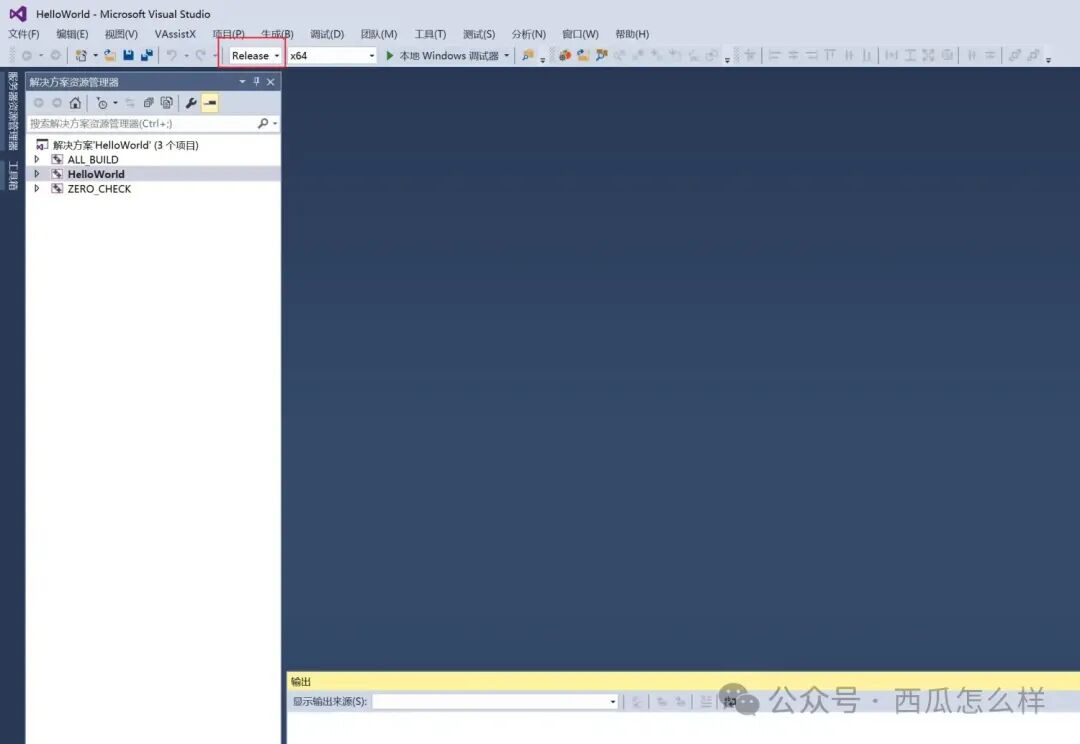Open the 调试(D) debug menu

(x=327, y=34)
